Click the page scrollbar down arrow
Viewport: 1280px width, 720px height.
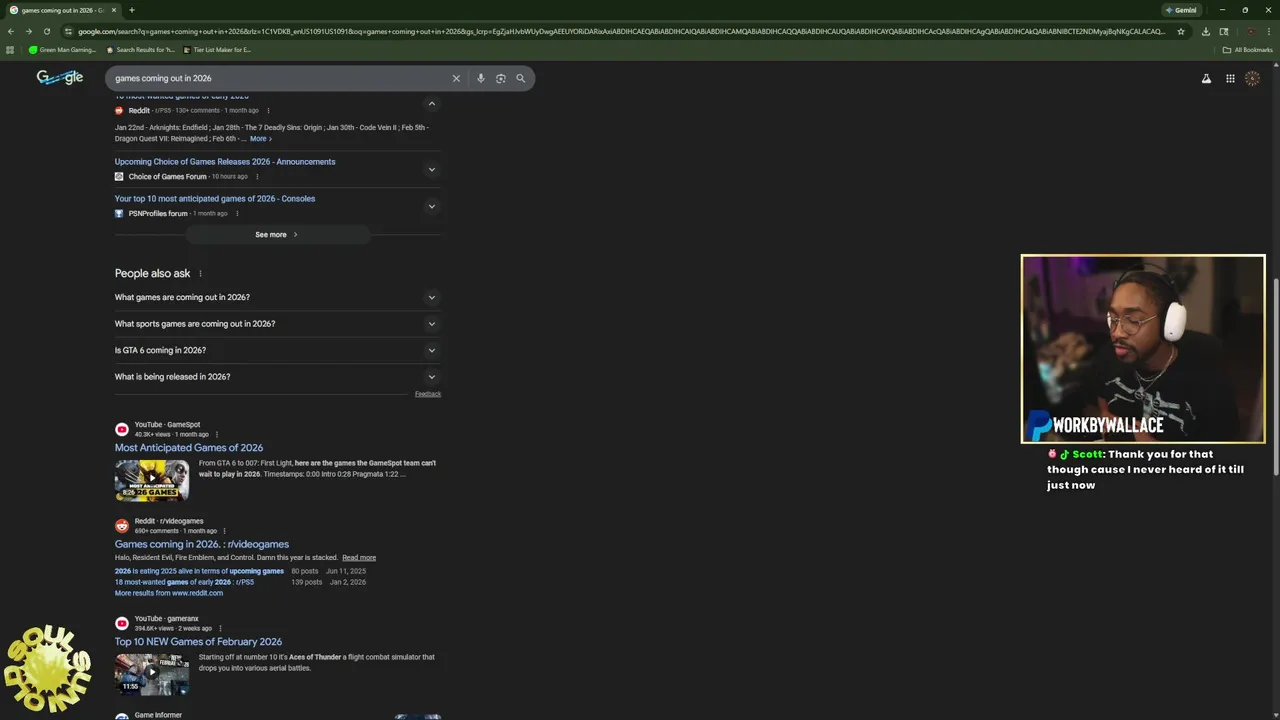pos(1275,715)
